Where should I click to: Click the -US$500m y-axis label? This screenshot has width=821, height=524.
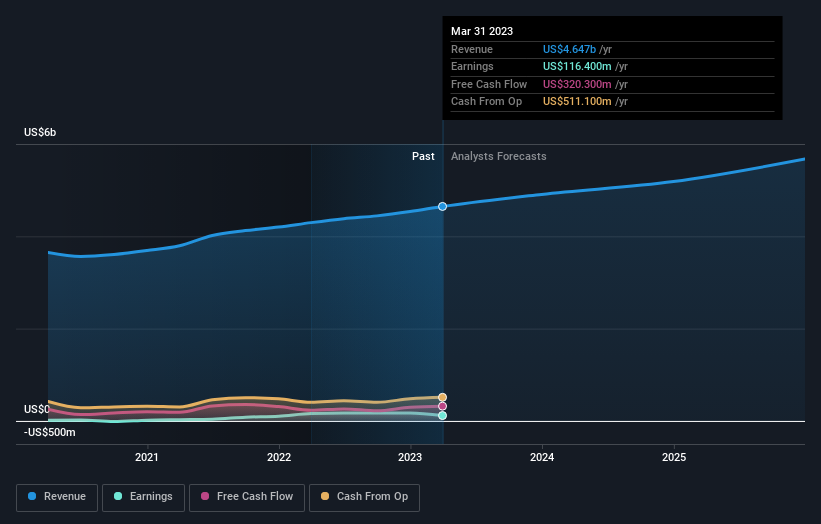click(50, 432)
